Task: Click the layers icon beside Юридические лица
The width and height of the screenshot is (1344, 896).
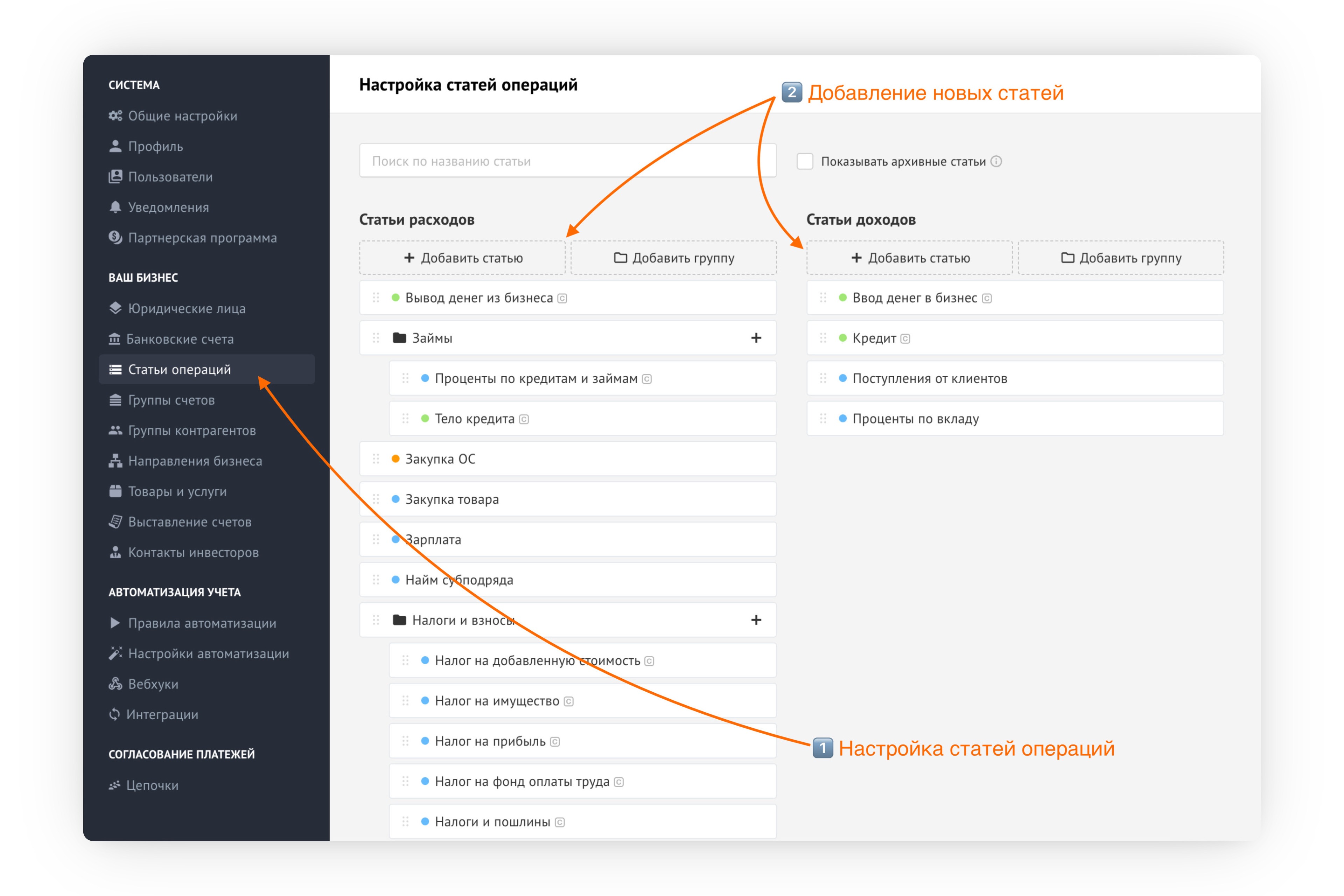Action: click(x=115, y=308)
